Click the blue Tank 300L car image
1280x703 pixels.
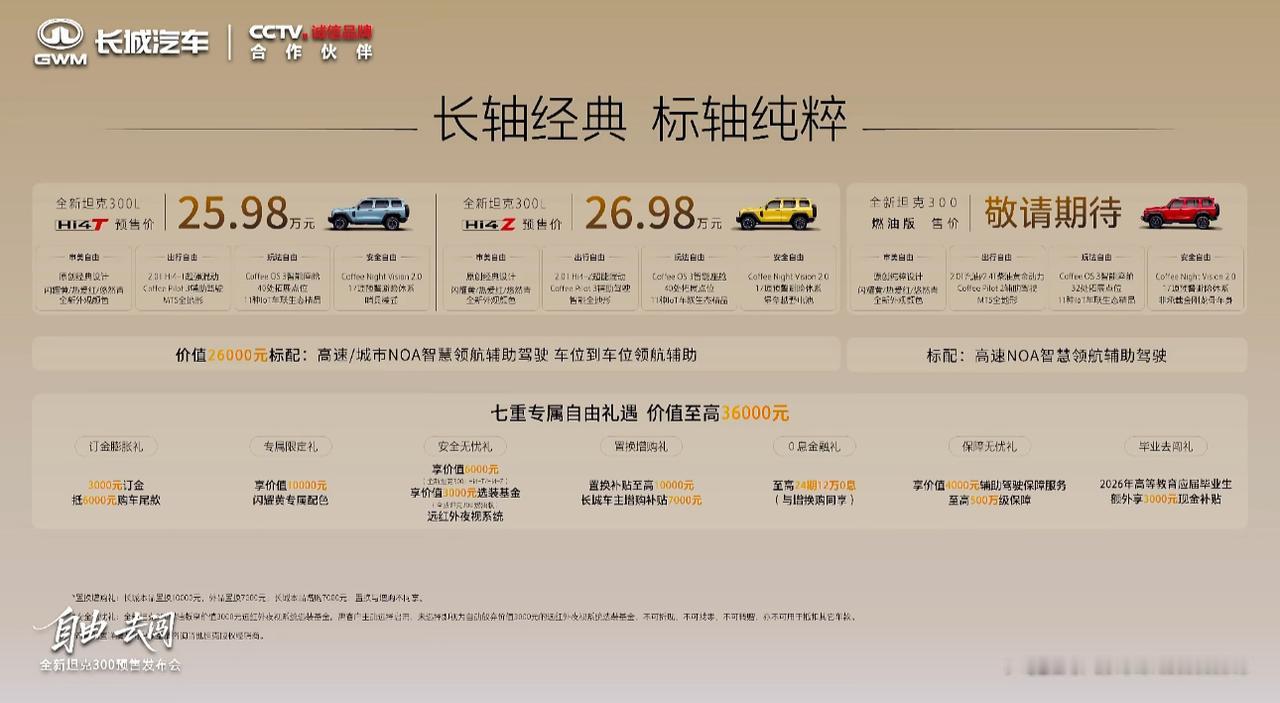(x=370, y=212)
